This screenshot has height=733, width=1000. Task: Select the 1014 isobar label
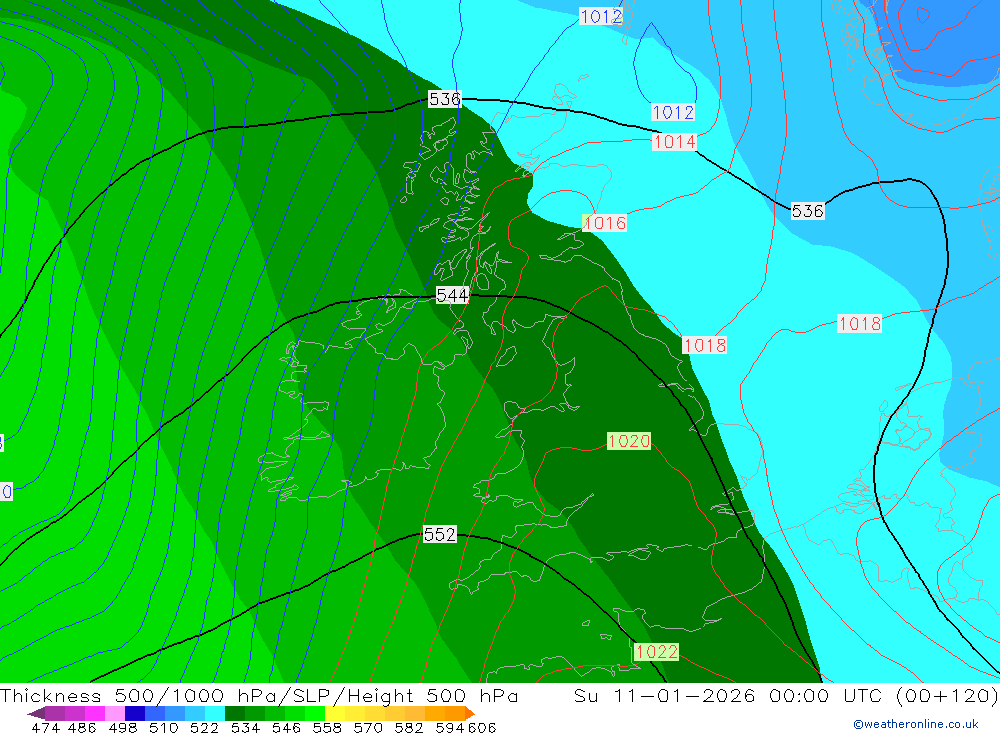[674, 142]
